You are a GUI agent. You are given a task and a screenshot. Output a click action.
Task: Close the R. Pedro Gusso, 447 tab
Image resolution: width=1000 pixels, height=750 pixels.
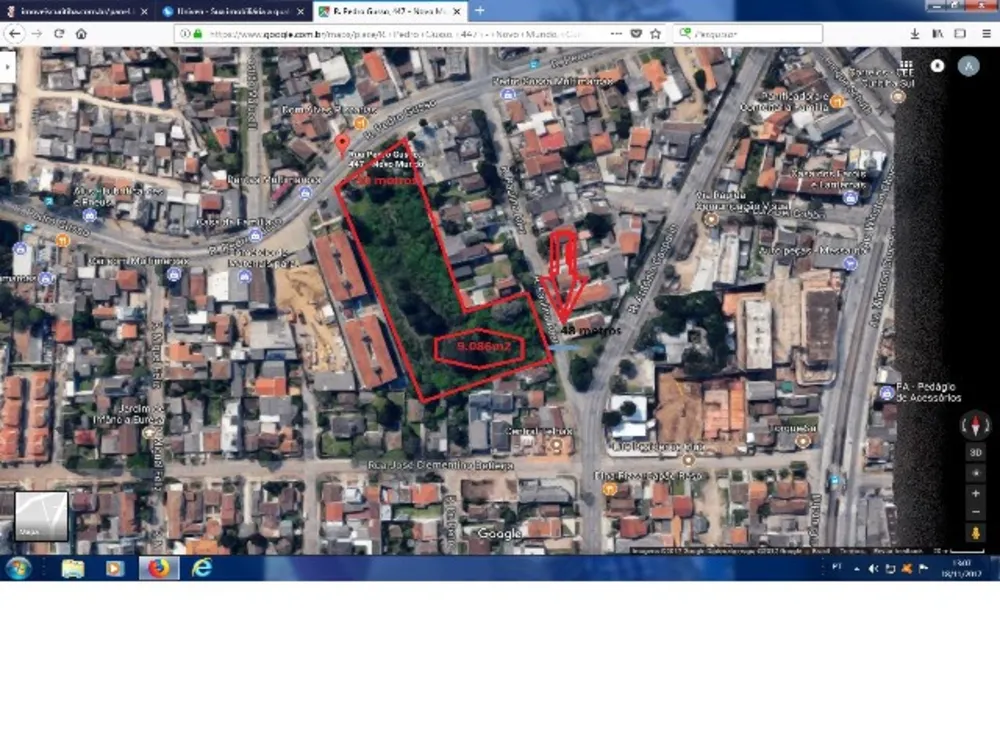pyautogui.click(x=457, y=11)
